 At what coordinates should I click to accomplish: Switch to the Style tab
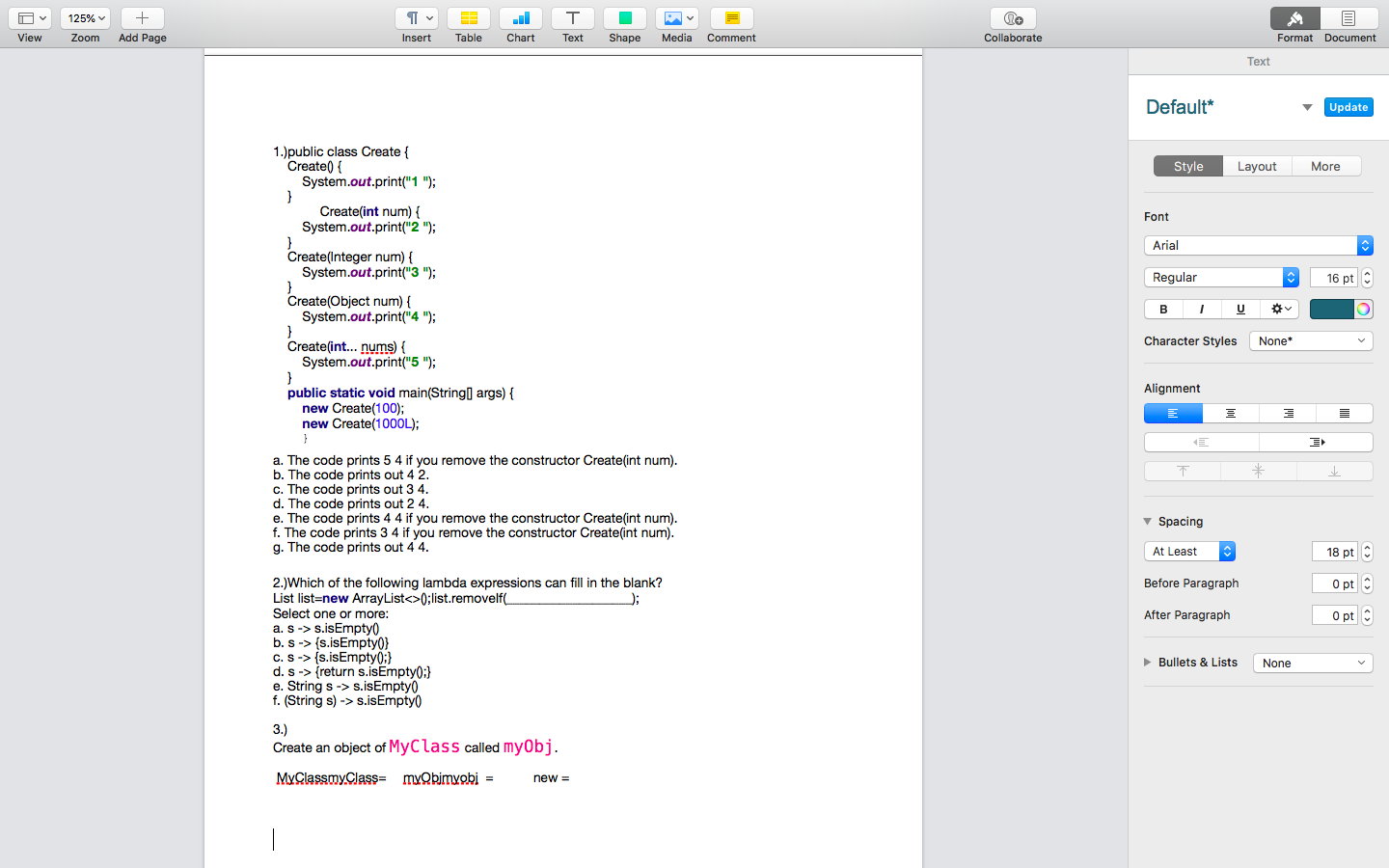tap(1188, 166)
